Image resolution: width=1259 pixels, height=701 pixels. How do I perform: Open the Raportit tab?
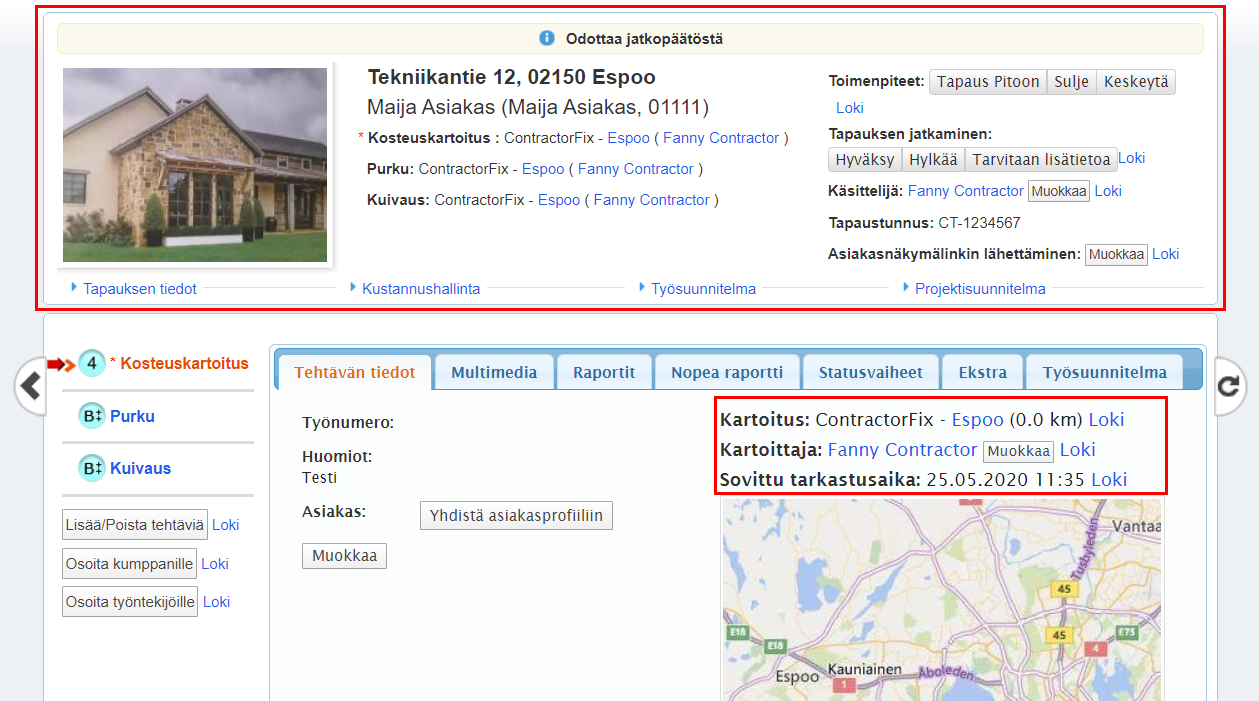click(604, 373)
